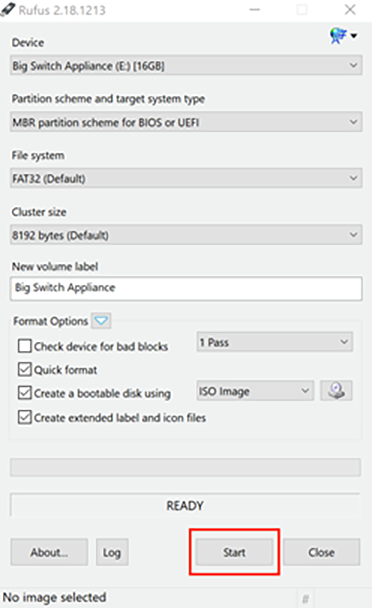
Task: Uncheck the Quick format checkbox
Action: (x=25, y=370)
